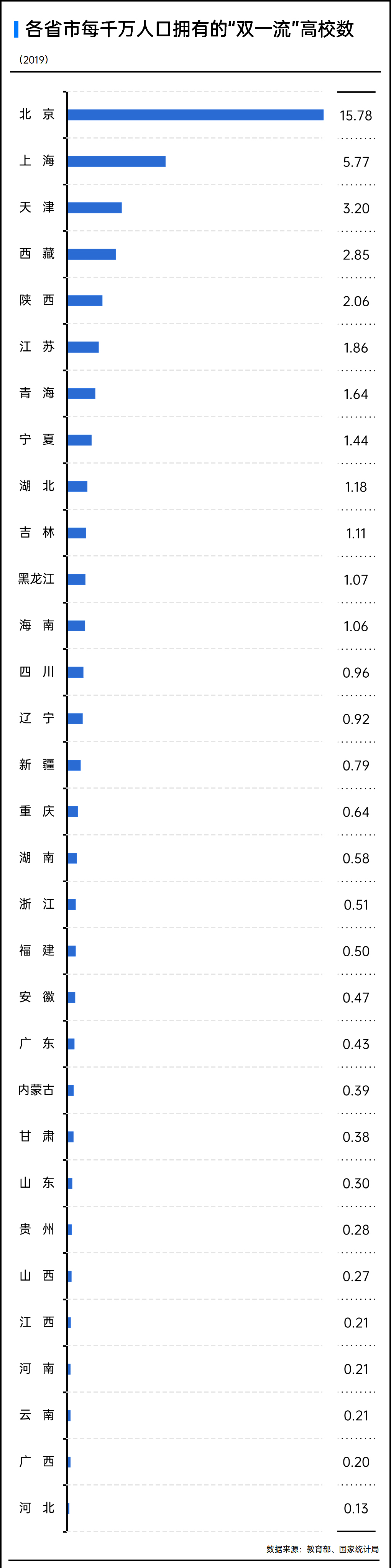
Task: Click the 湖北 blue bar
Action: (77, 486)
